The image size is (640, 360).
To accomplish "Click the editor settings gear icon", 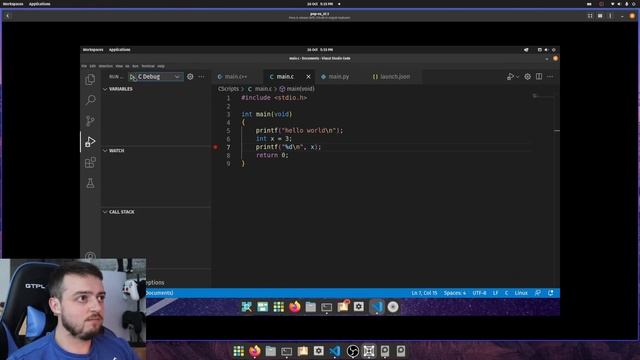I will (x=527, y=76).
